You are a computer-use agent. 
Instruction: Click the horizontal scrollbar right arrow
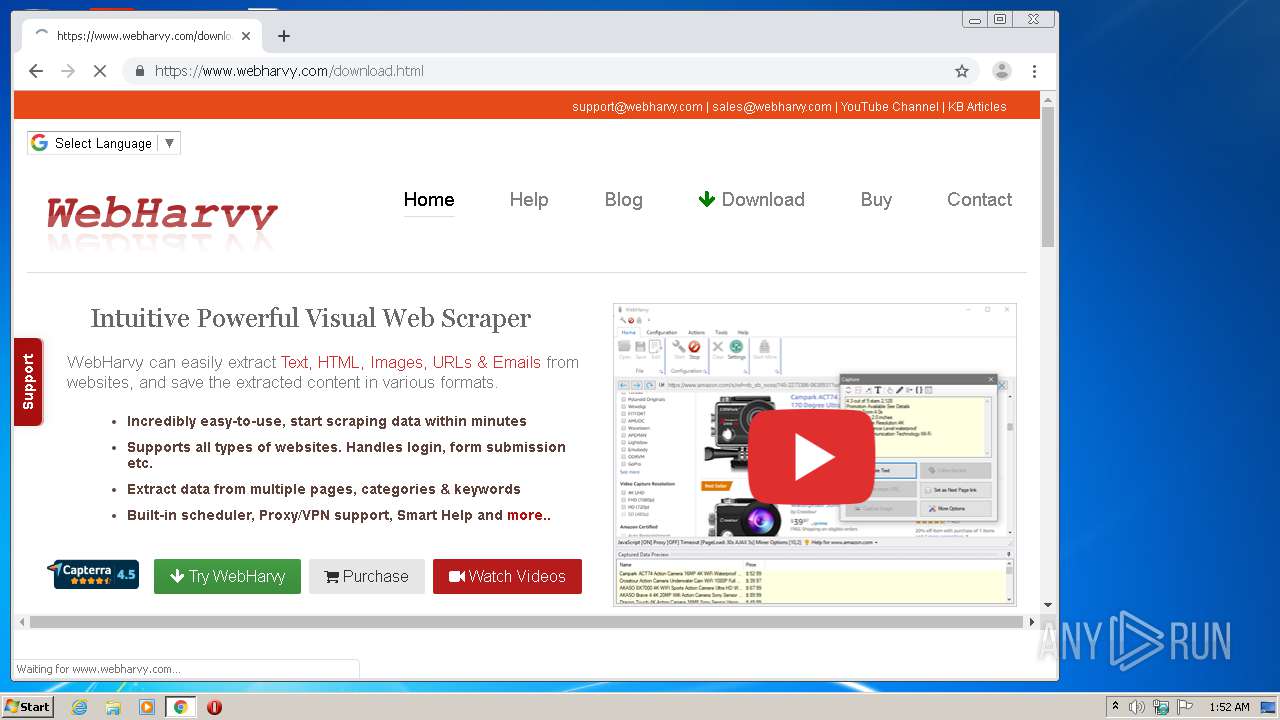pyautogui.click(x=1033, y=621)
